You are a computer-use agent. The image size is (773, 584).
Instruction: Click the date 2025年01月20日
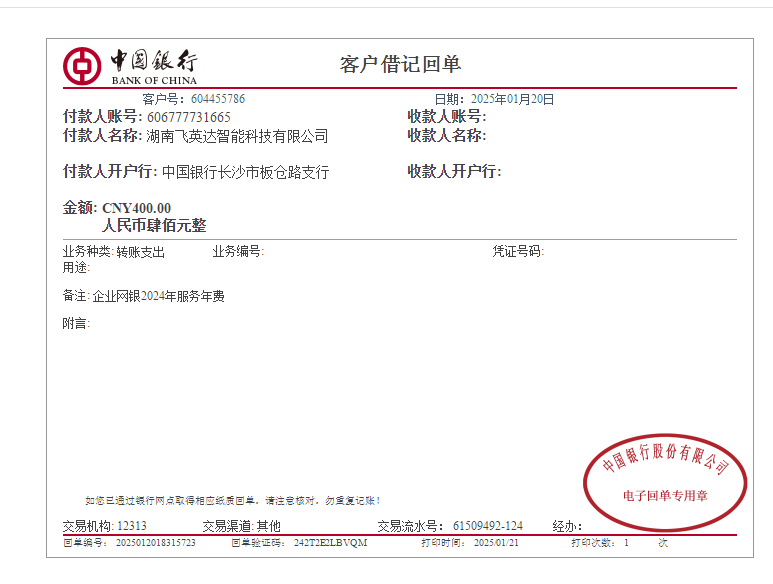(x=512, y=99)
